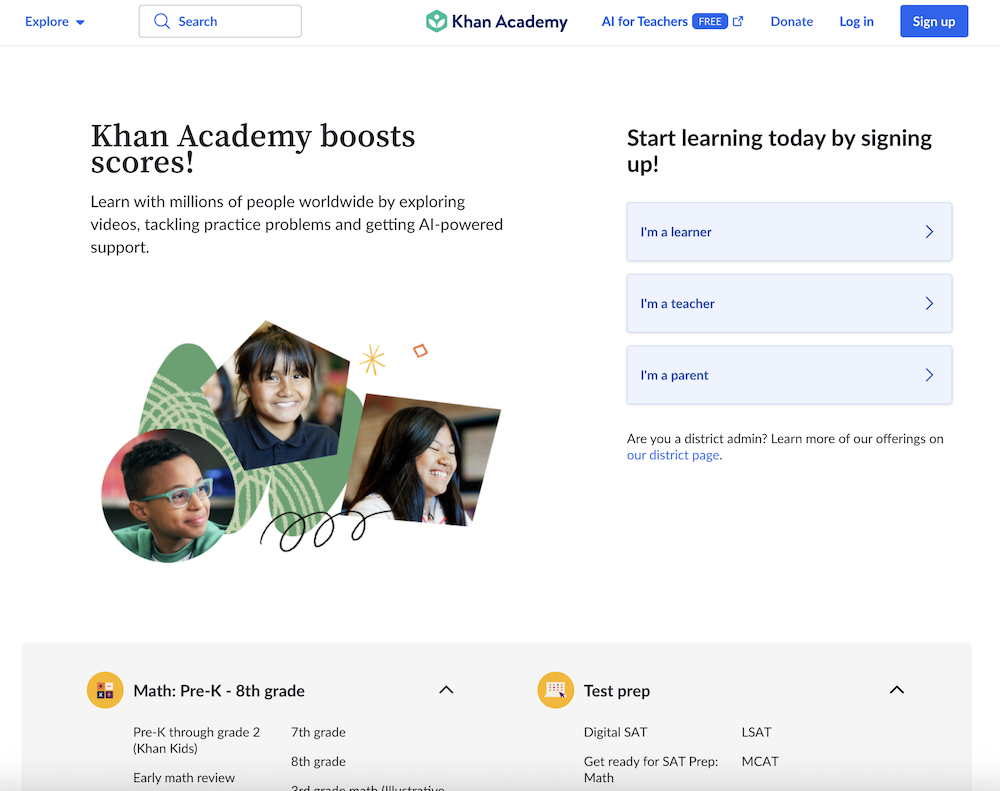The height and width of the screenshot is (791, 1000).
Task: Open the our district page link
Action: tap(673, 455)
